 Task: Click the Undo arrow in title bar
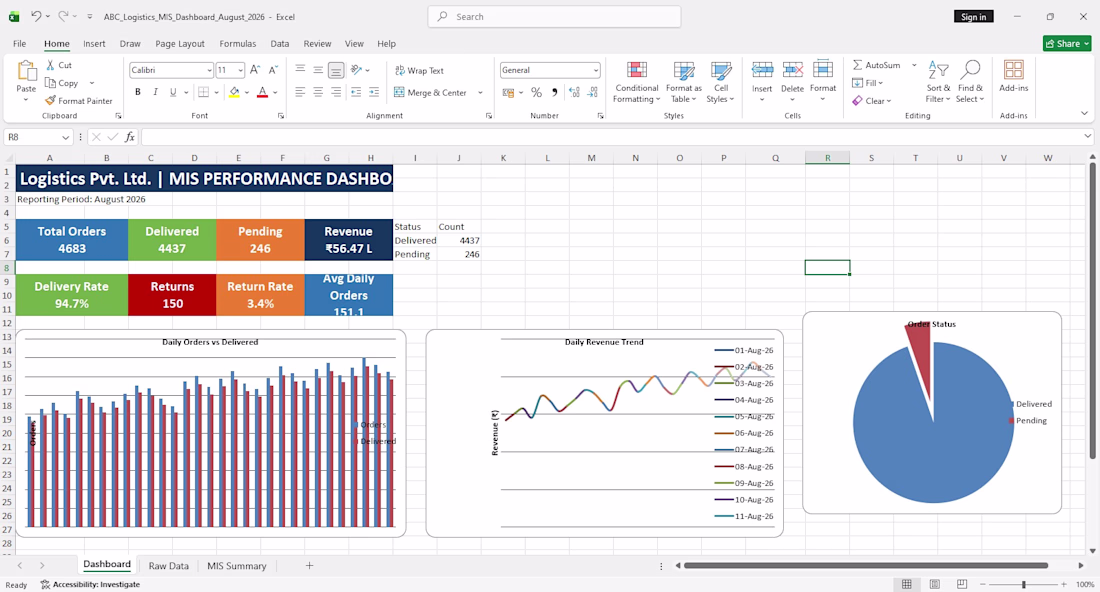(36, 16)
